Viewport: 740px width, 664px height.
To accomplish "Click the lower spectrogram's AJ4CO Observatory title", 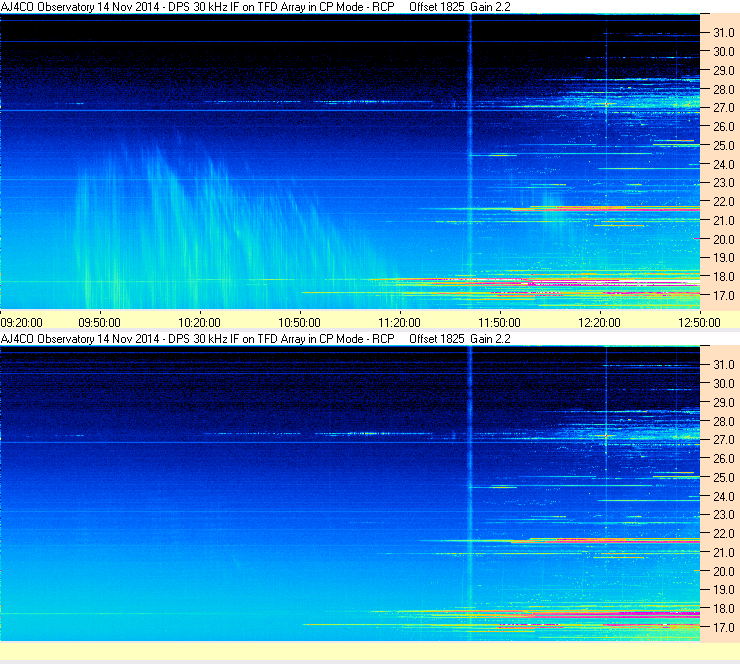I will point(255,338).
